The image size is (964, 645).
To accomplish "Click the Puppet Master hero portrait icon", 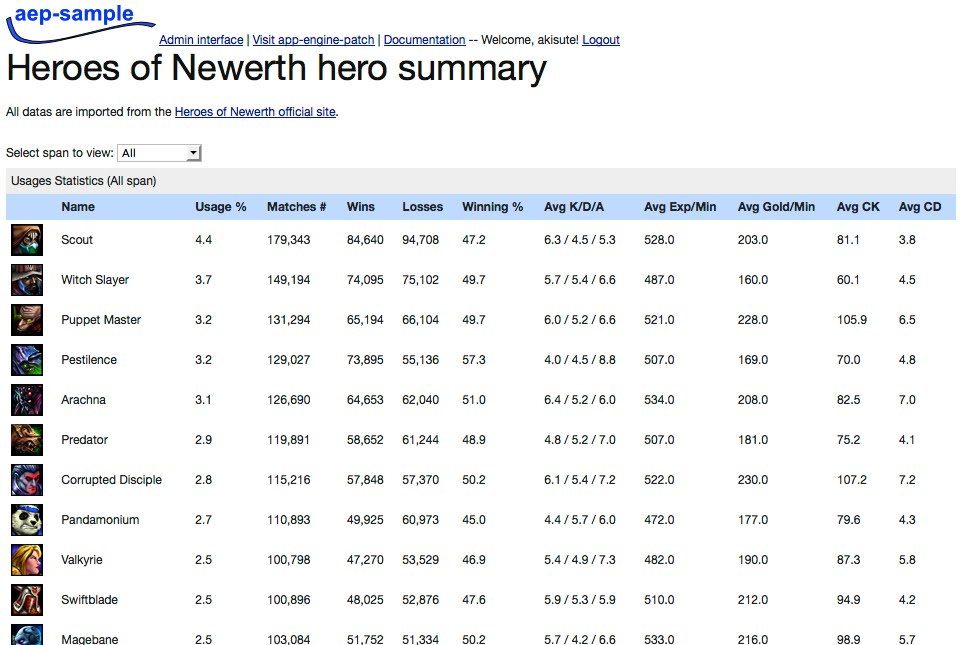I will (x=27, y=320).
